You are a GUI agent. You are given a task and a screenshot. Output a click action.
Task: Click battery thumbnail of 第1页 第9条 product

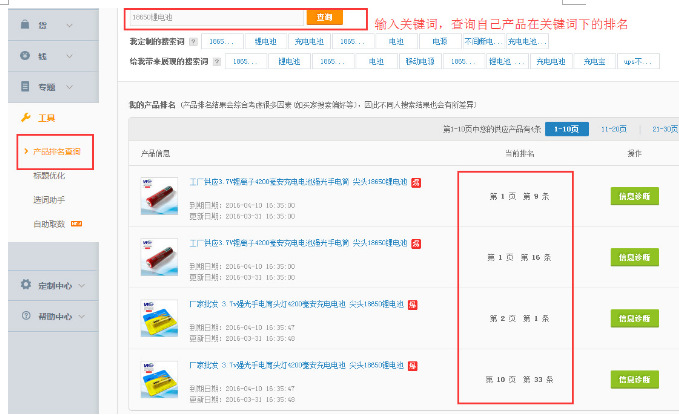pos(159,196)
